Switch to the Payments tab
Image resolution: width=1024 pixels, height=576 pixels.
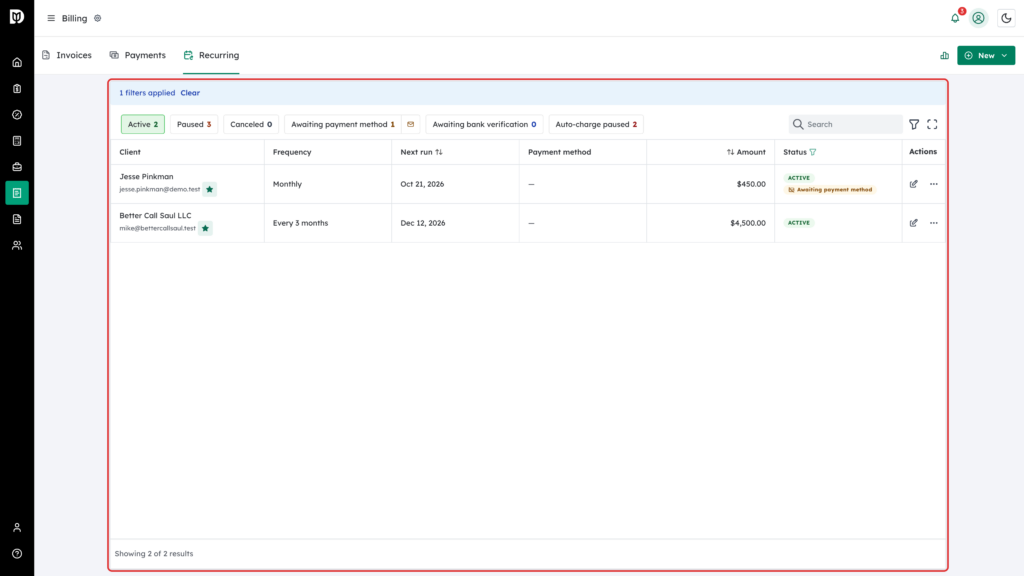[137, 56]
